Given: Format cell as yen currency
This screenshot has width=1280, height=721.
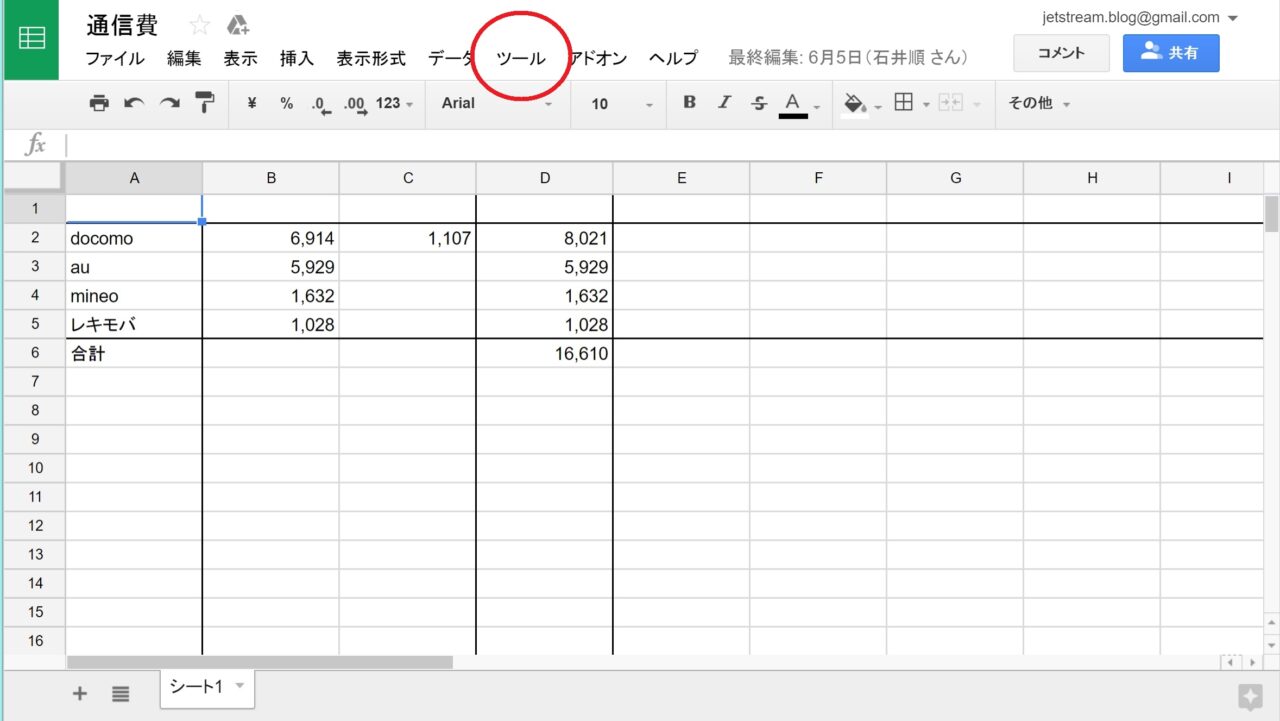Looking at the screenshot, I should [252, 103].
